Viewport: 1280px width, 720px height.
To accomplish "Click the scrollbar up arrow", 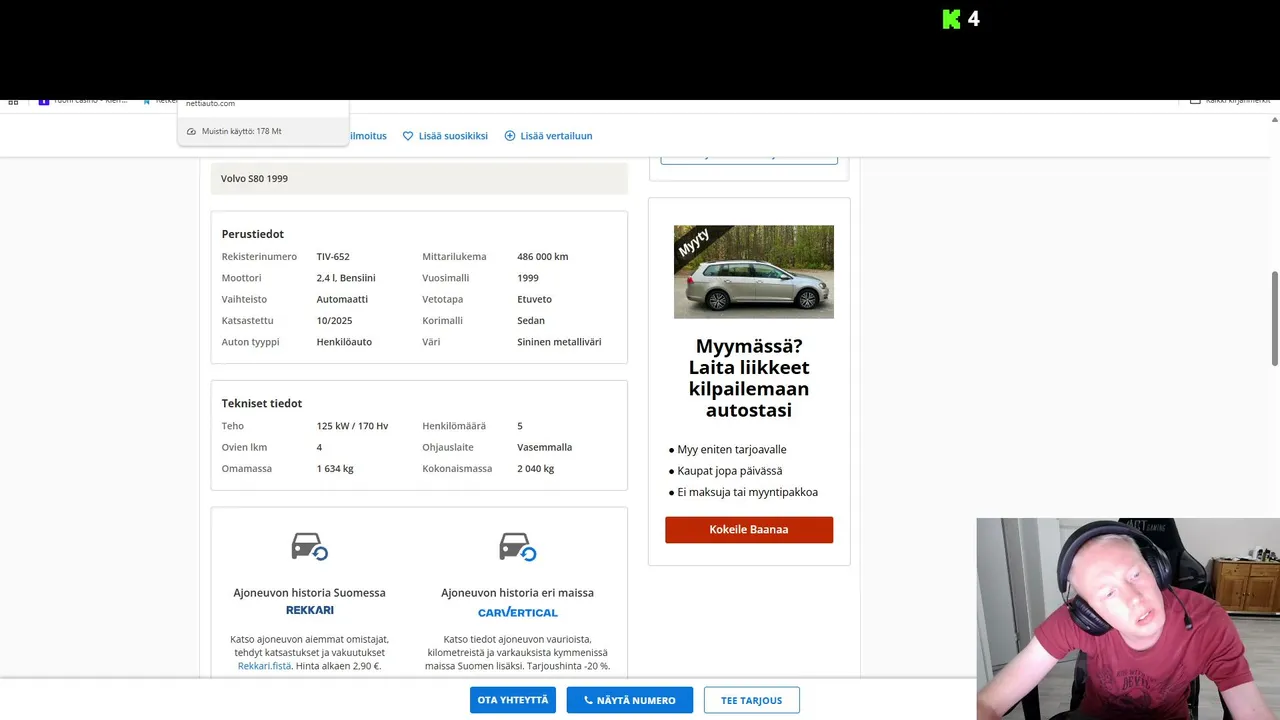I will (1274, 120).
